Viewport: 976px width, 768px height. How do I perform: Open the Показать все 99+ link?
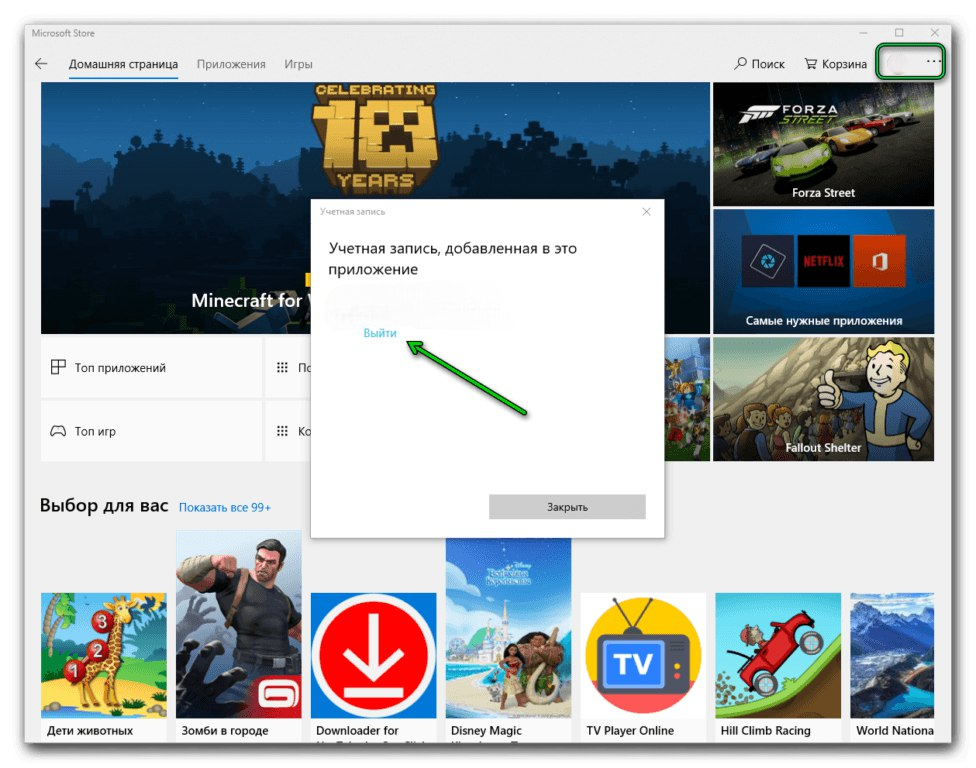tap(224, 508)
